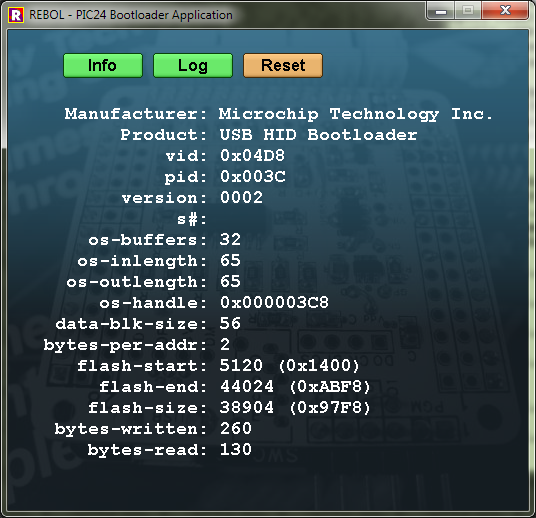Click the 'bytes-per-addr:' label
This screenshot has height=518, width=536.
coord(125,346)
